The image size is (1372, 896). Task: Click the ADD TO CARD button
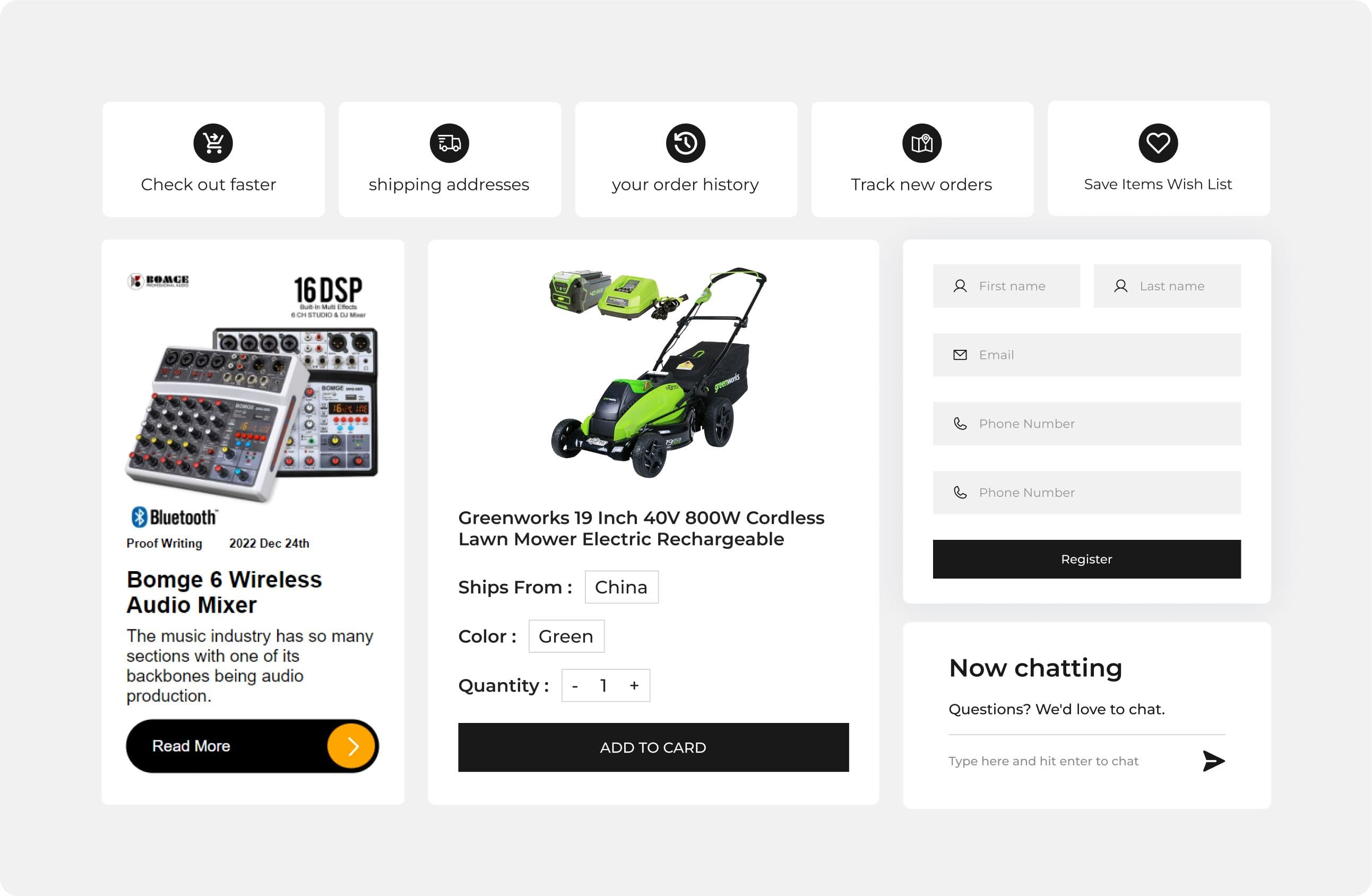653,747
